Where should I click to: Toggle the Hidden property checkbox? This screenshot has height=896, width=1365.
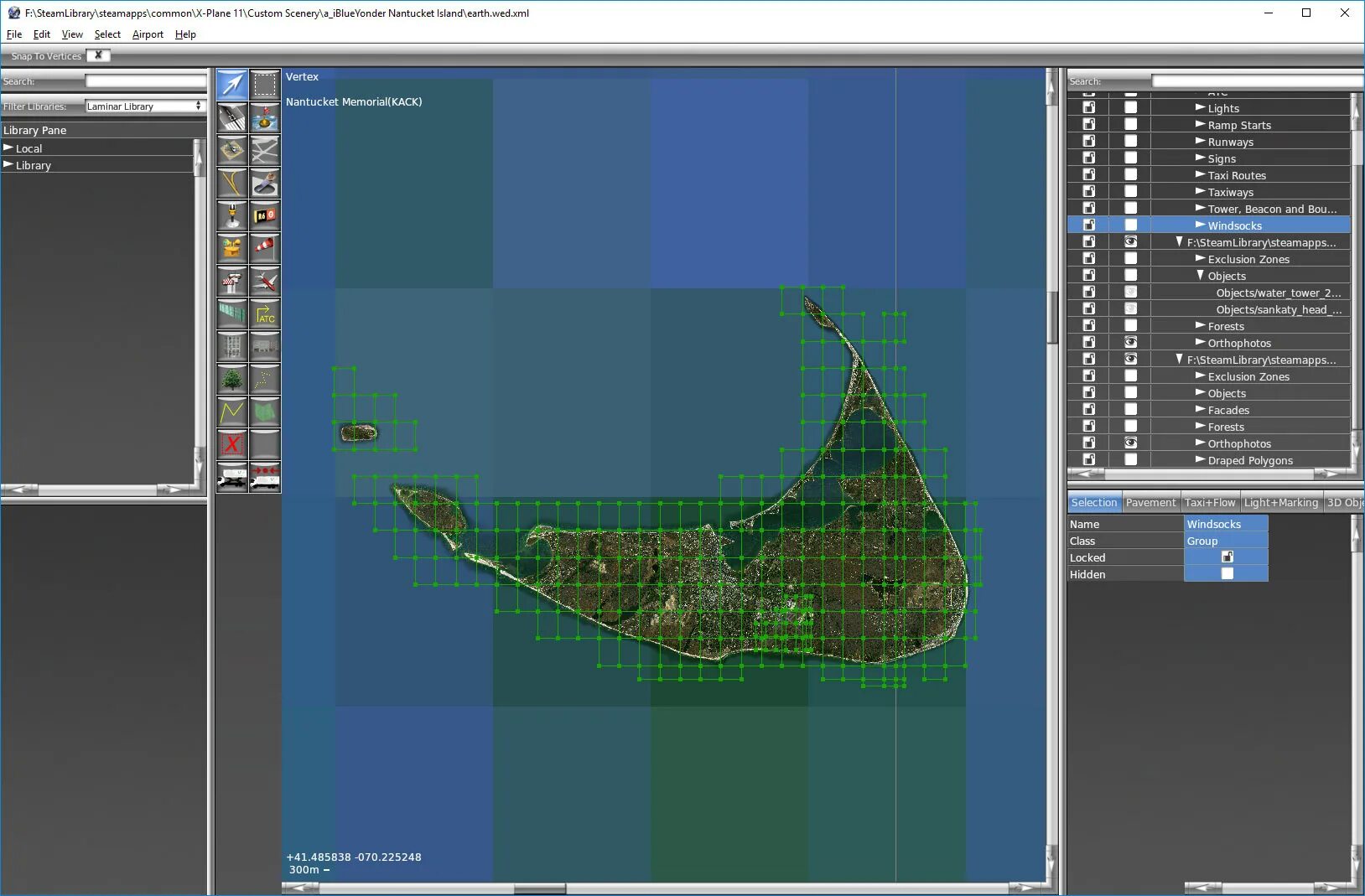click(x=1227, y=573)
